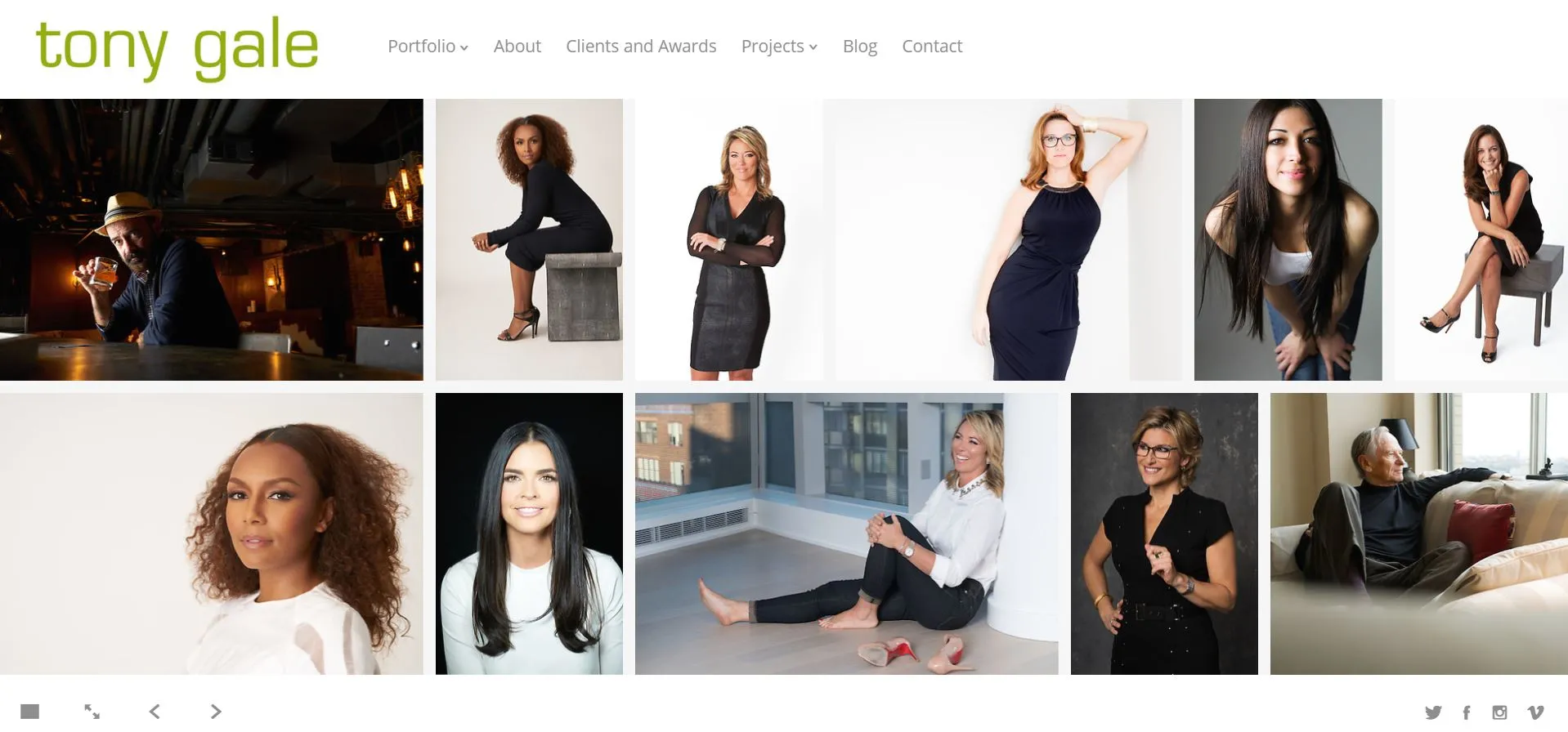Open photo of man holding whiskey glass
The width and height of the screenshot is (1568, 732).
(212, 239)
